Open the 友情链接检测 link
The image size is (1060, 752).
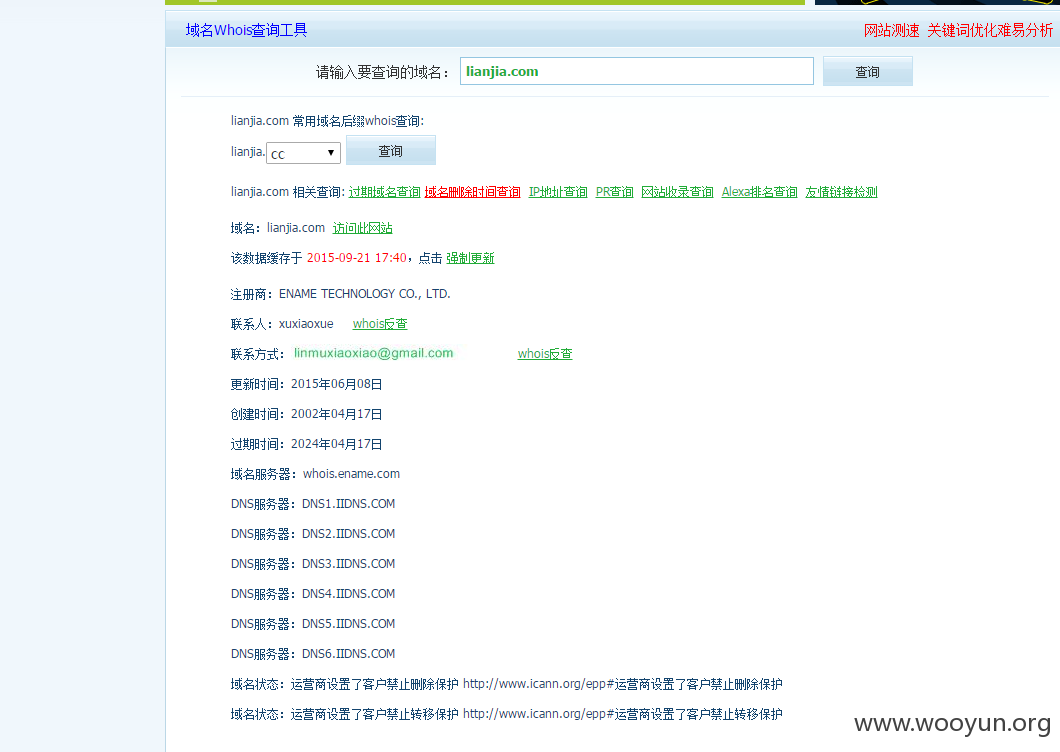click(841, 192)
